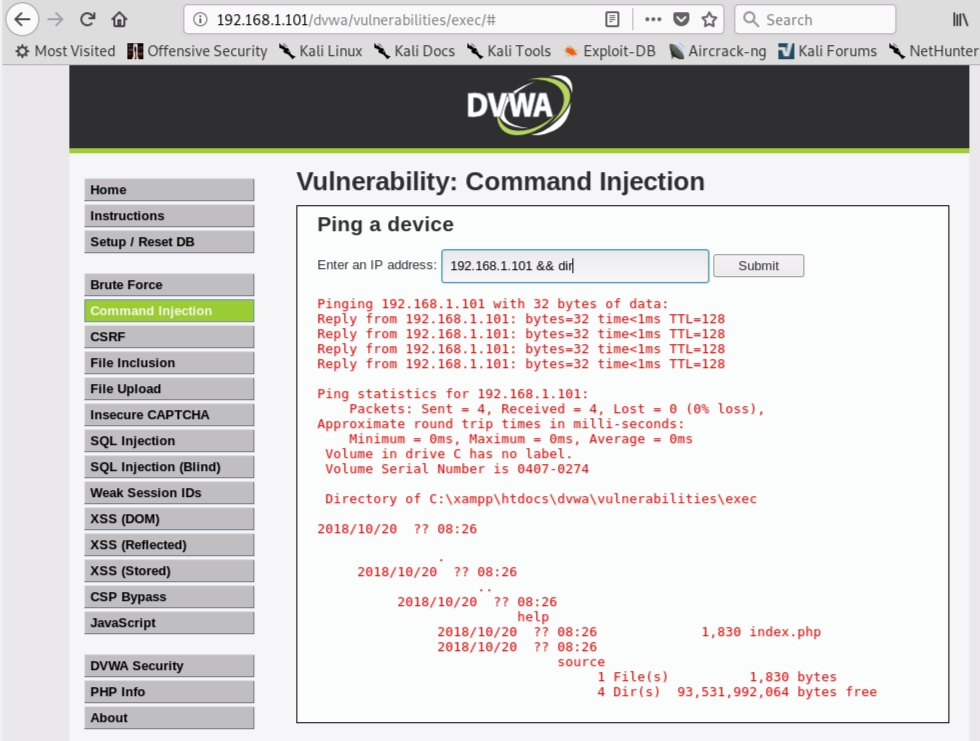Open the page actions three-dot menu
Image resolution: width=980 pixels, height=741 pixels.
(x=653, y=20)
